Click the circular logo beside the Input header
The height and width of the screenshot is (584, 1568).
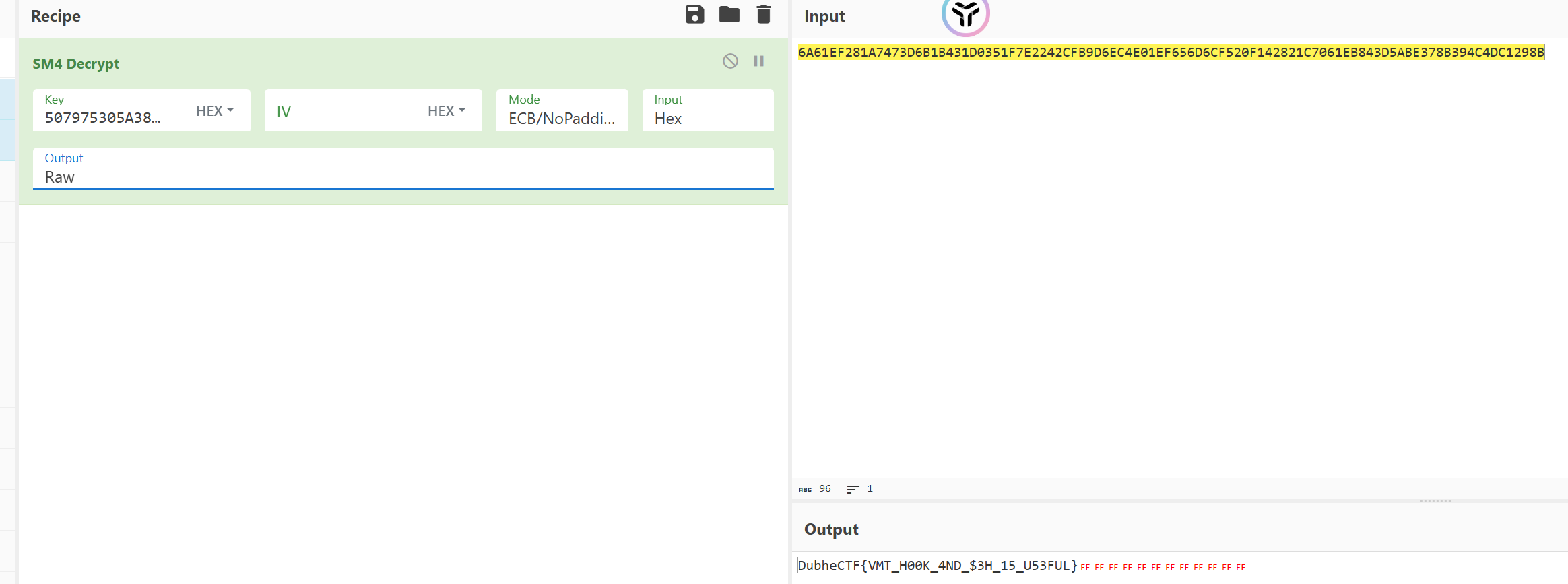pyautogui.click(x=965, y=15)
